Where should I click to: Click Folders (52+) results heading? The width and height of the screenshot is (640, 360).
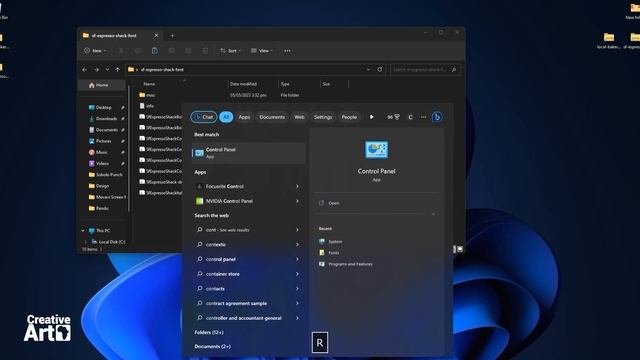point(209,332)
